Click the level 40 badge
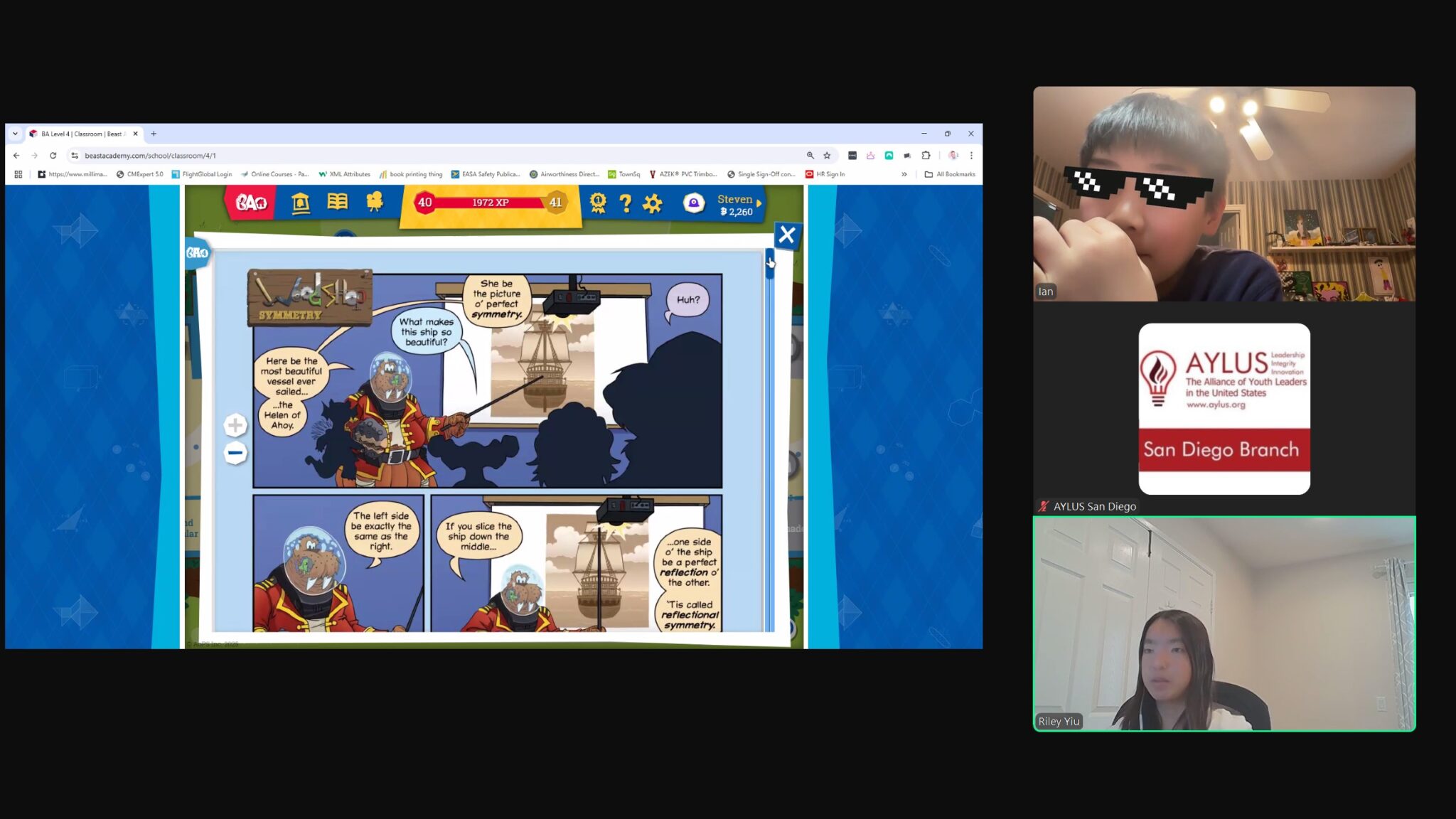Image resolution: width=1456 pixels, height=819 pixels. tap(424, 203)
